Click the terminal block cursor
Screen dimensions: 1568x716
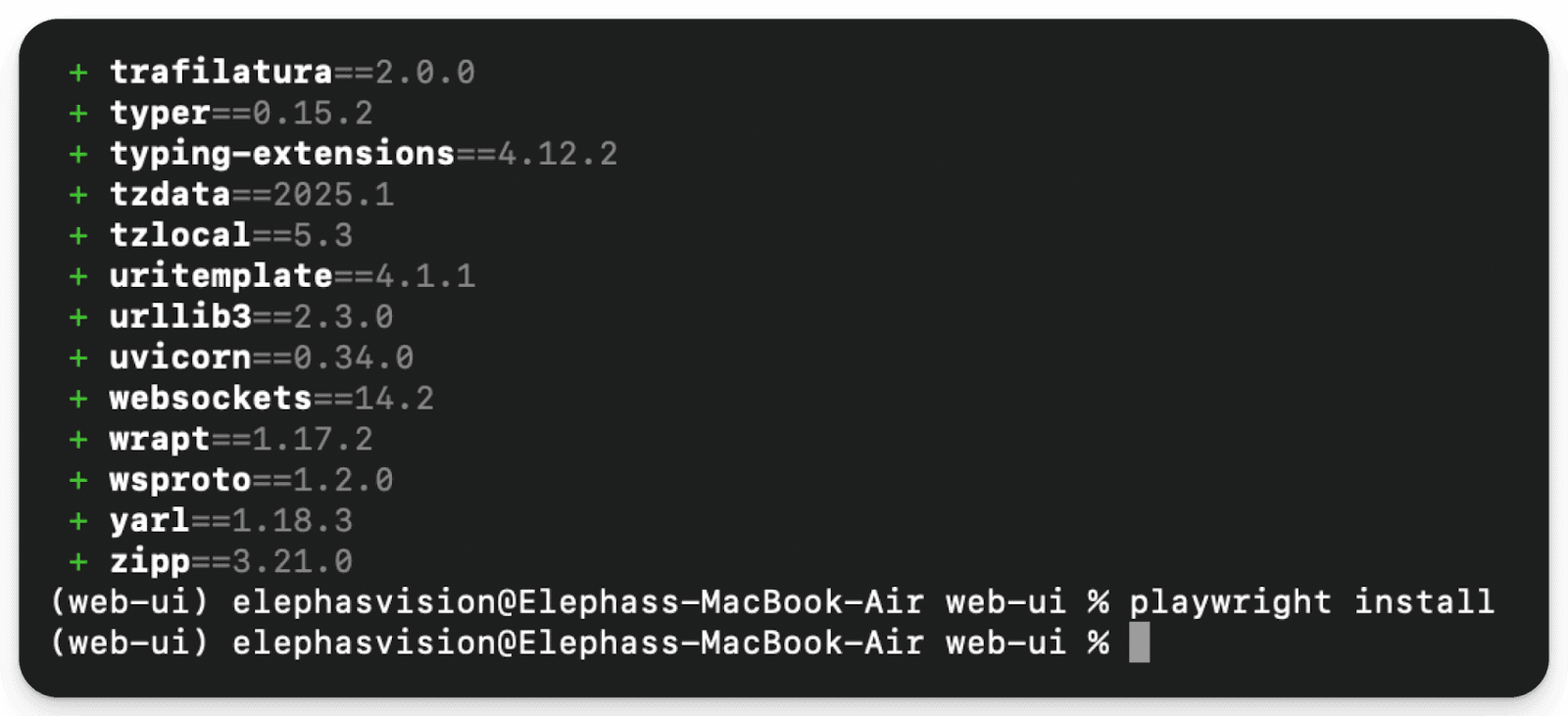point(1139,644)
